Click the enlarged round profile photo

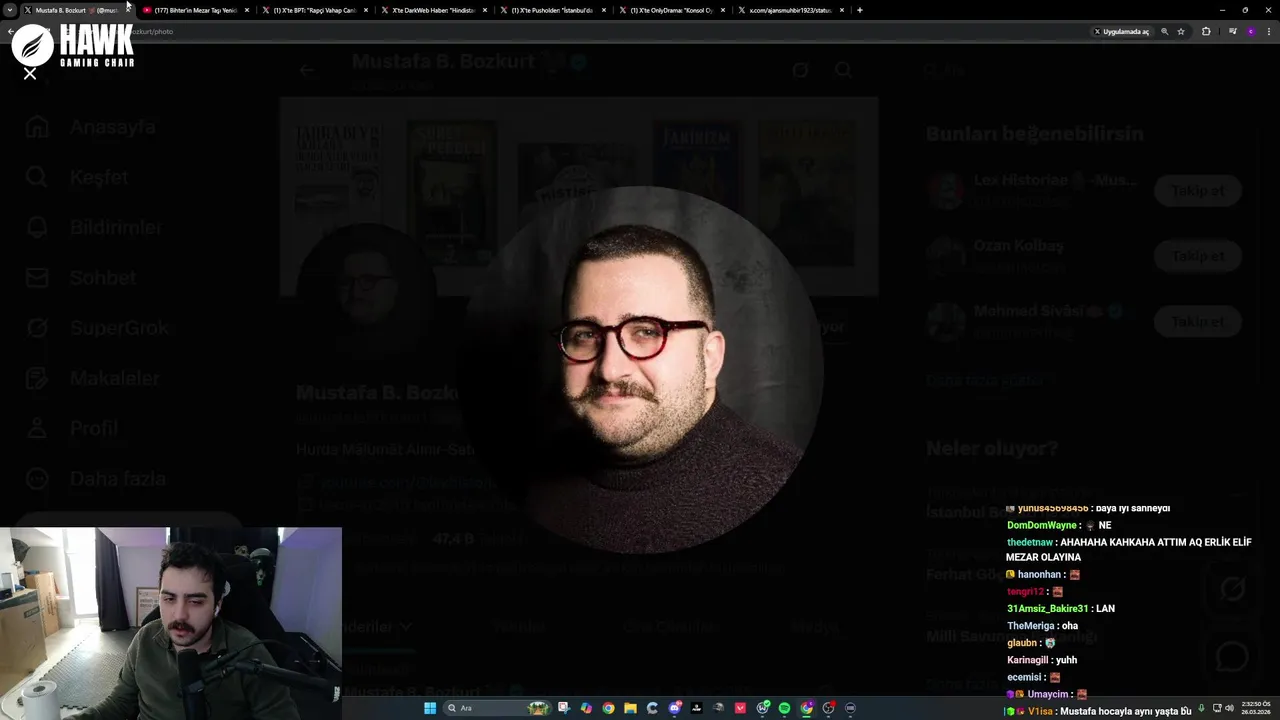[640, 369]
